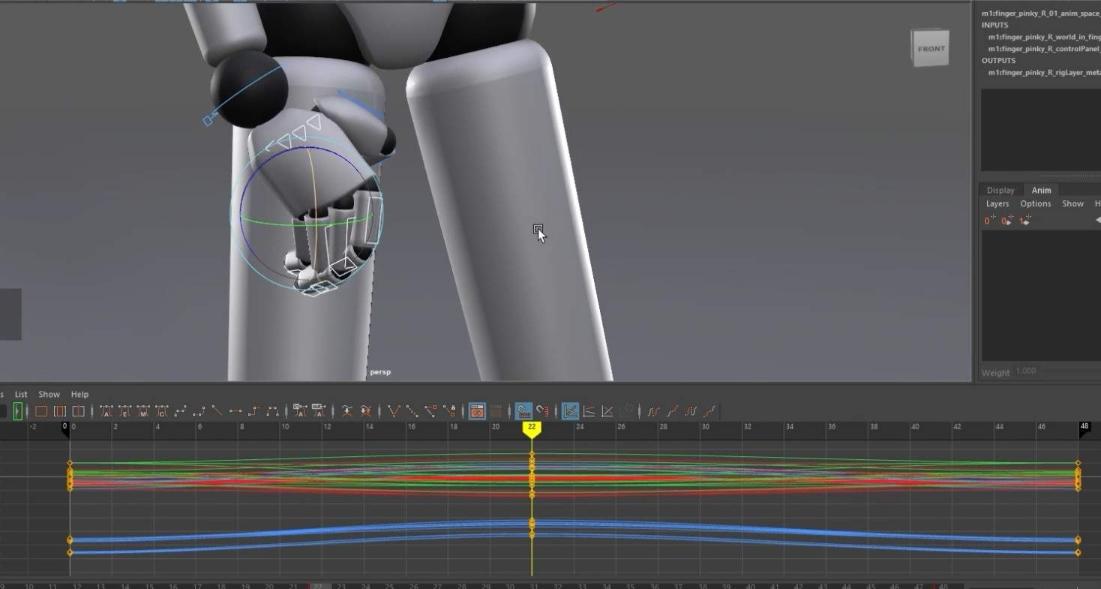
Task: Click the FRONT face of view cube
Action: coord(930,49)
